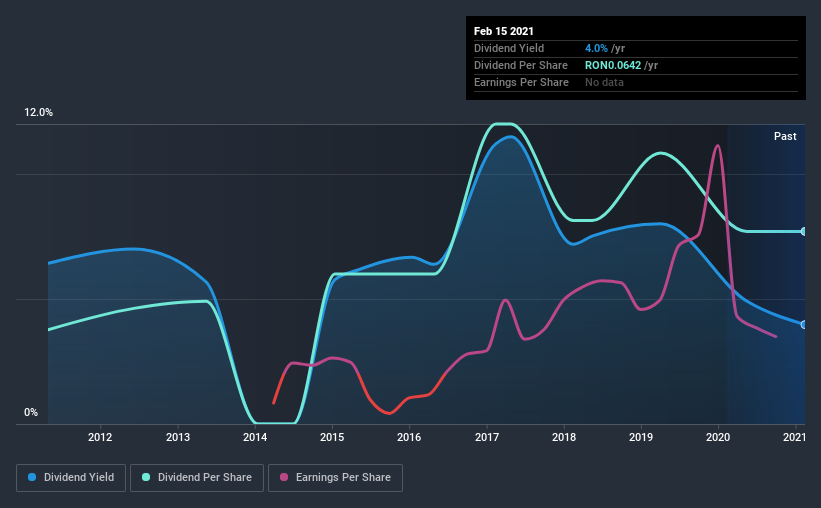Click the 2021 x-axis label

794,437
